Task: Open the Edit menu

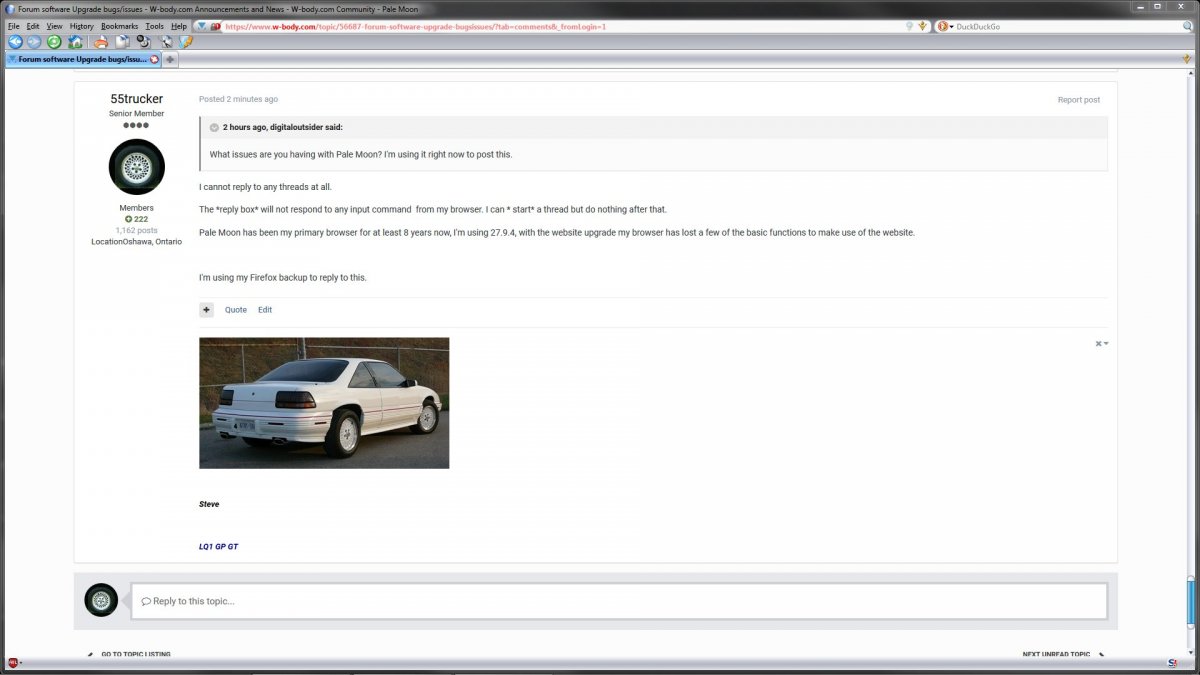Action: click(33, 26)
